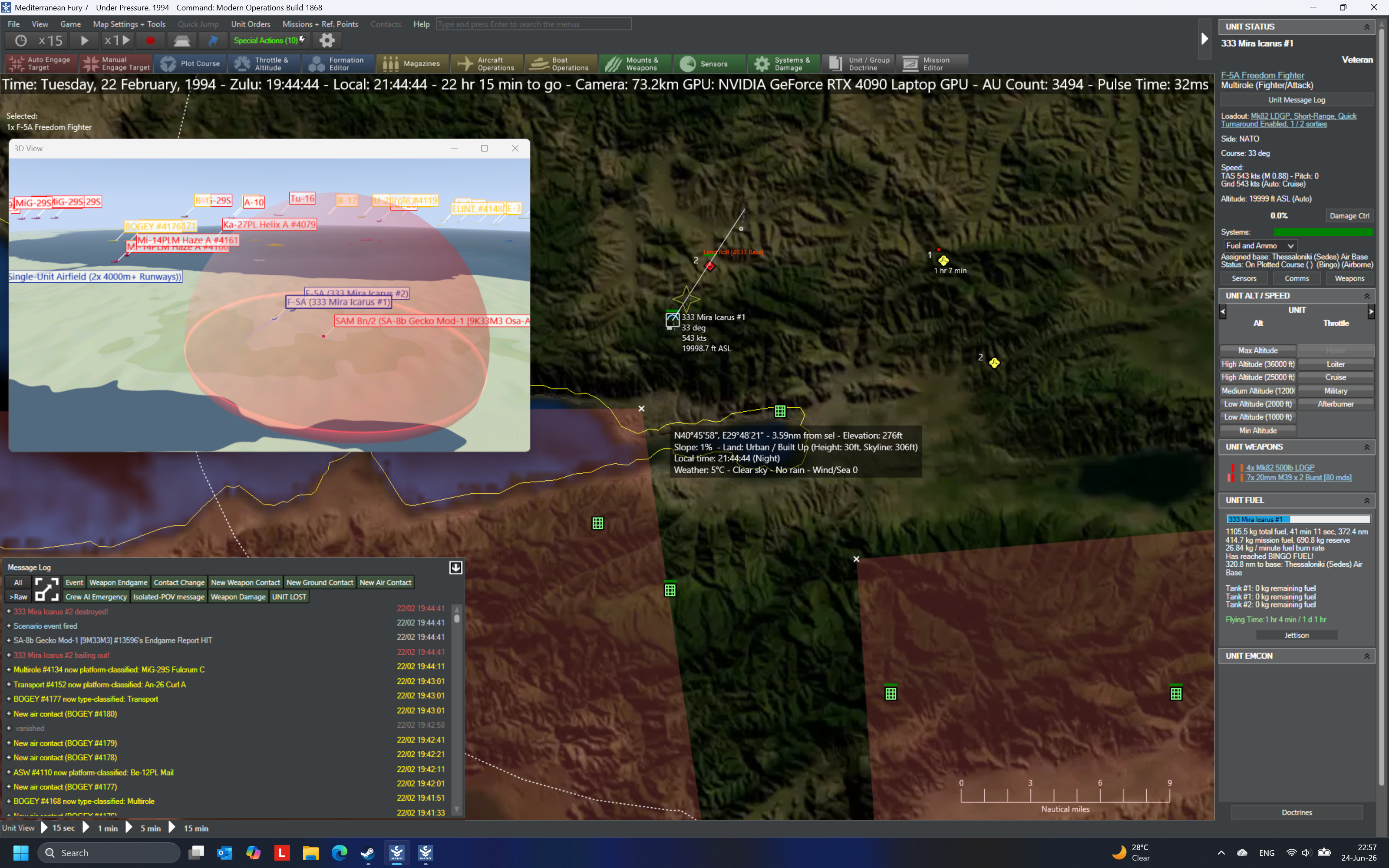This screenshot has width=1389, height=868.
Task: Open the File menu
Action: pos(14,24)
